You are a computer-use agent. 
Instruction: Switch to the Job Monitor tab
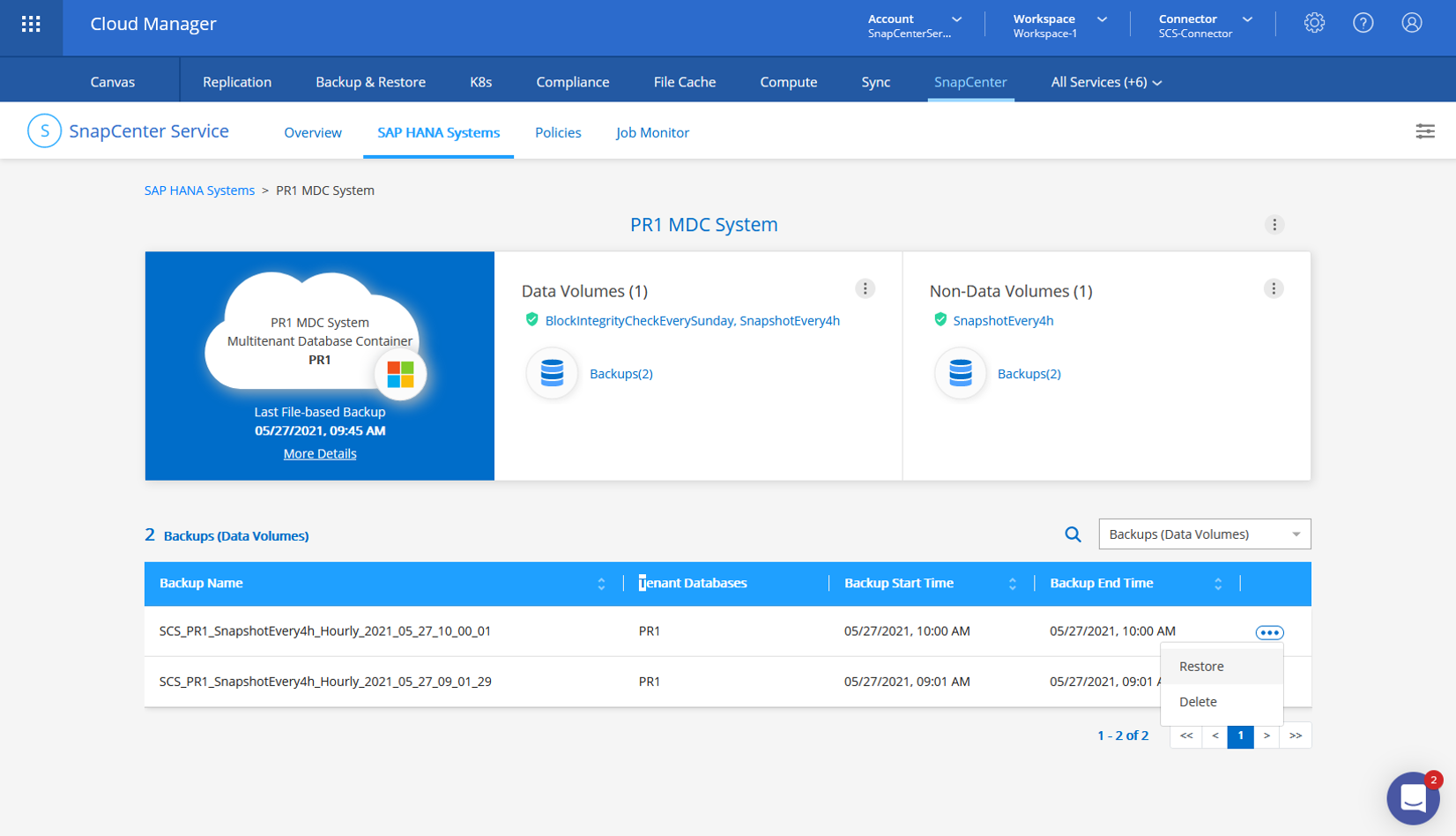[x=652, y=132]
